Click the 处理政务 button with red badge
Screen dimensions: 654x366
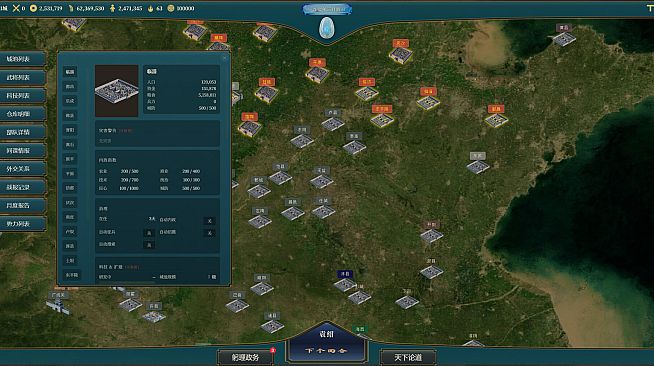(x=246, y=357)
